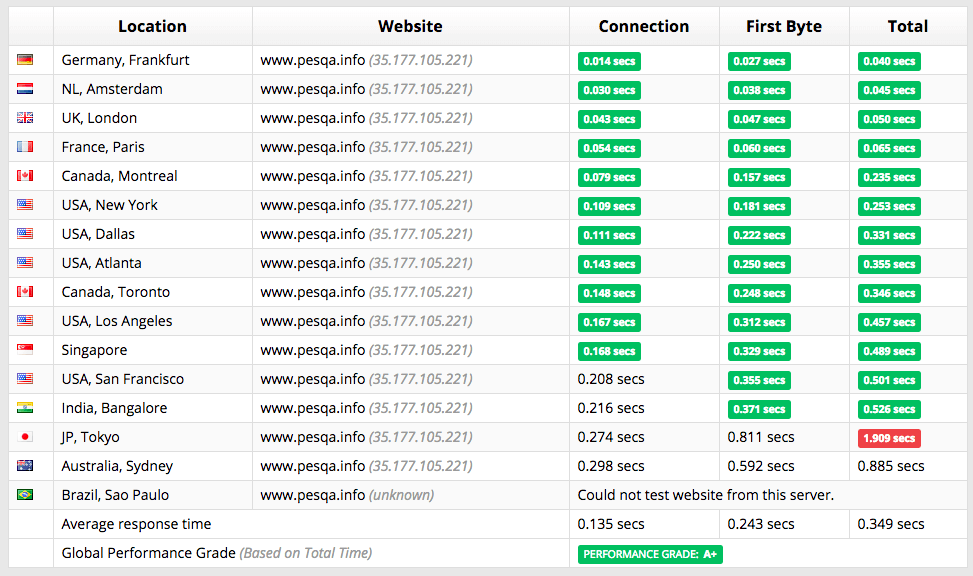Click the www.pesqa.info (unknown) website cell
The image size is (973, 576).
410,495
